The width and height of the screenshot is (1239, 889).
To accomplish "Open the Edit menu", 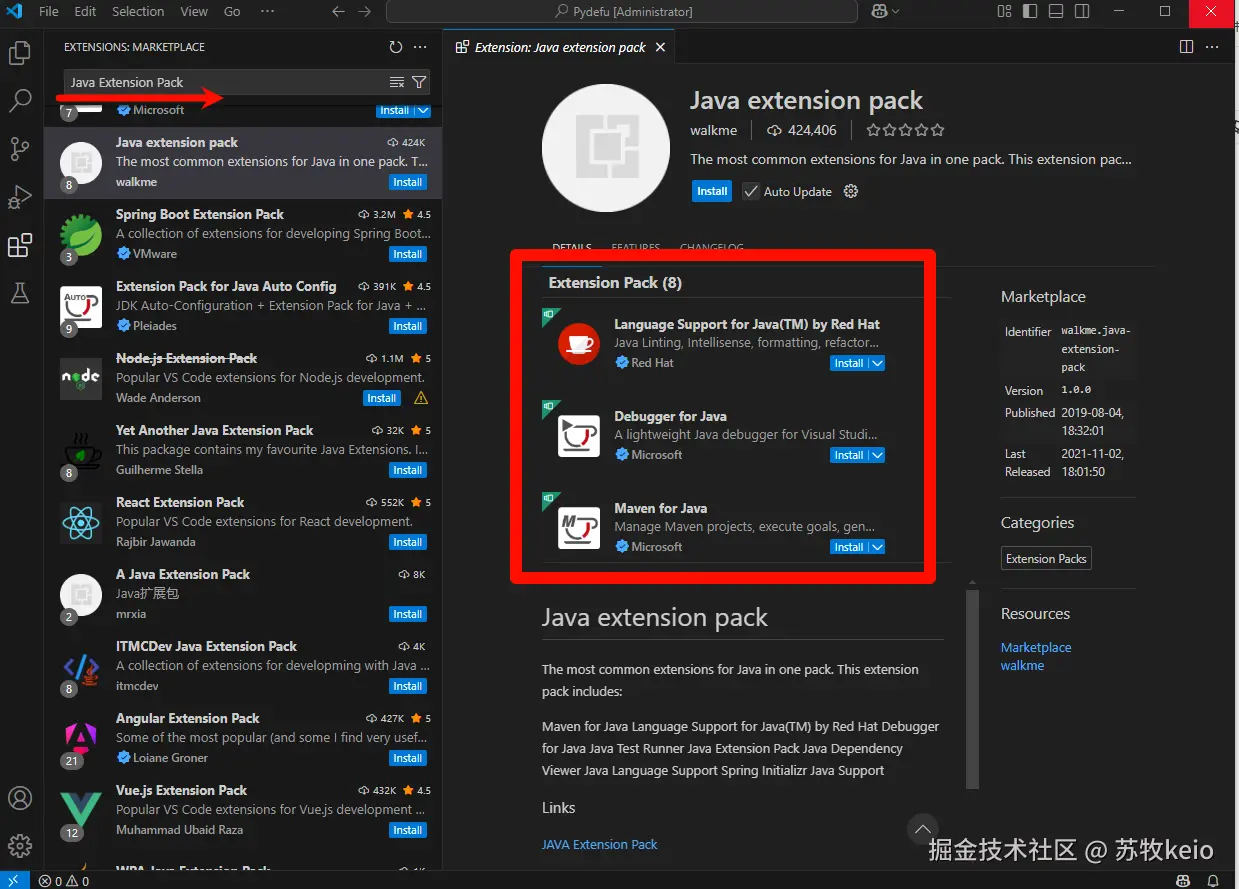I will coord(85,12).
